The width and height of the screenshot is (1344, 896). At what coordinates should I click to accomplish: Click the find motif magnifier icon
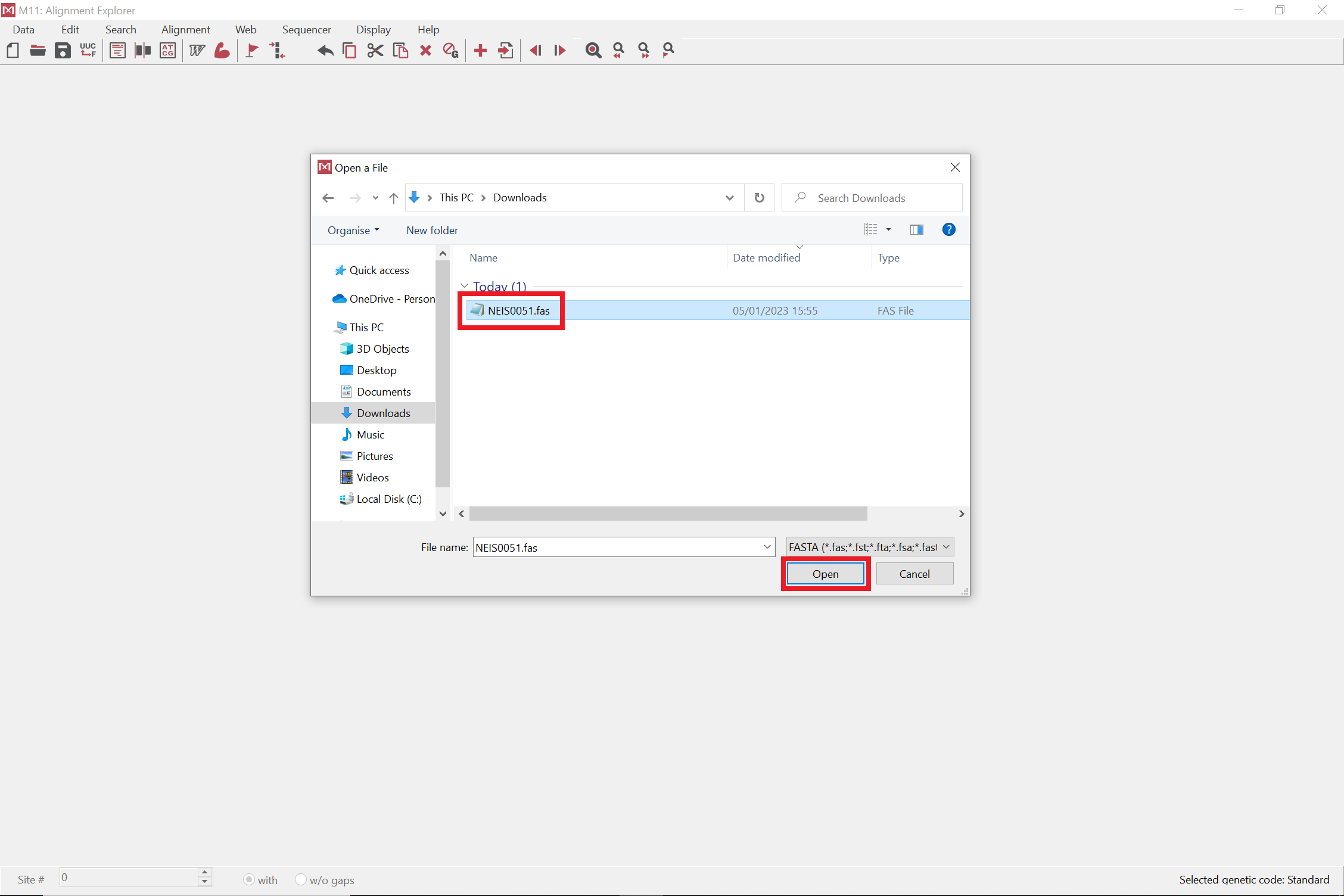[593, 51]
